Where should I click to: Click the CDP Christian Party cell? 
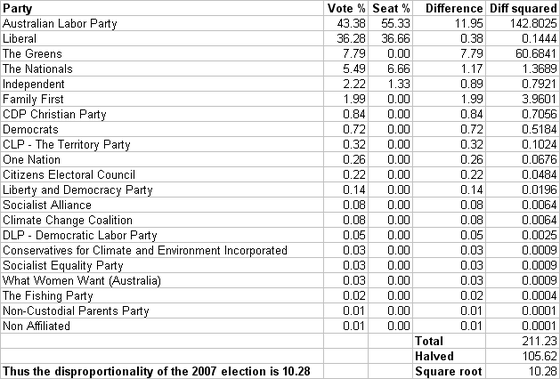[162, 114]
